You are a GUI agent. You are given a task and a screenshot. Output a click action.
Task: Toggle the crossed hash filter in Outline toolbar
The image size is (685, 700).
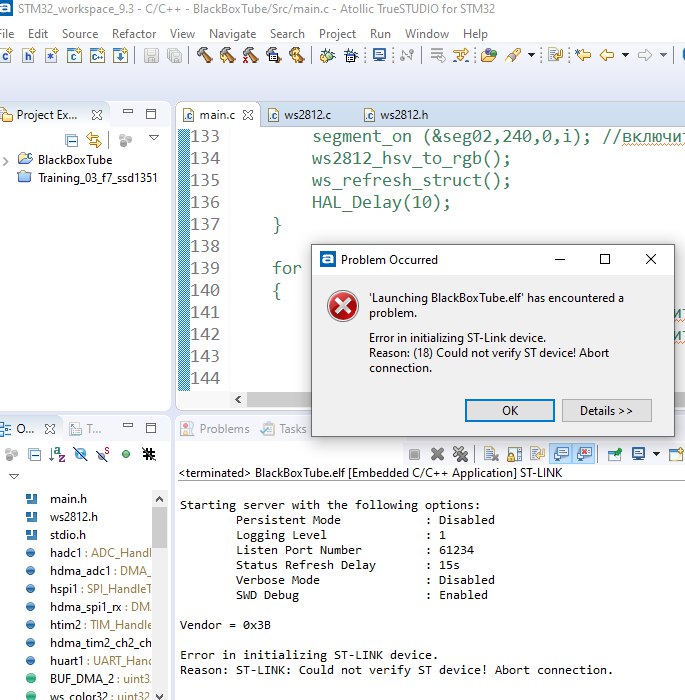pyautogui.click(x=149, y=454)
